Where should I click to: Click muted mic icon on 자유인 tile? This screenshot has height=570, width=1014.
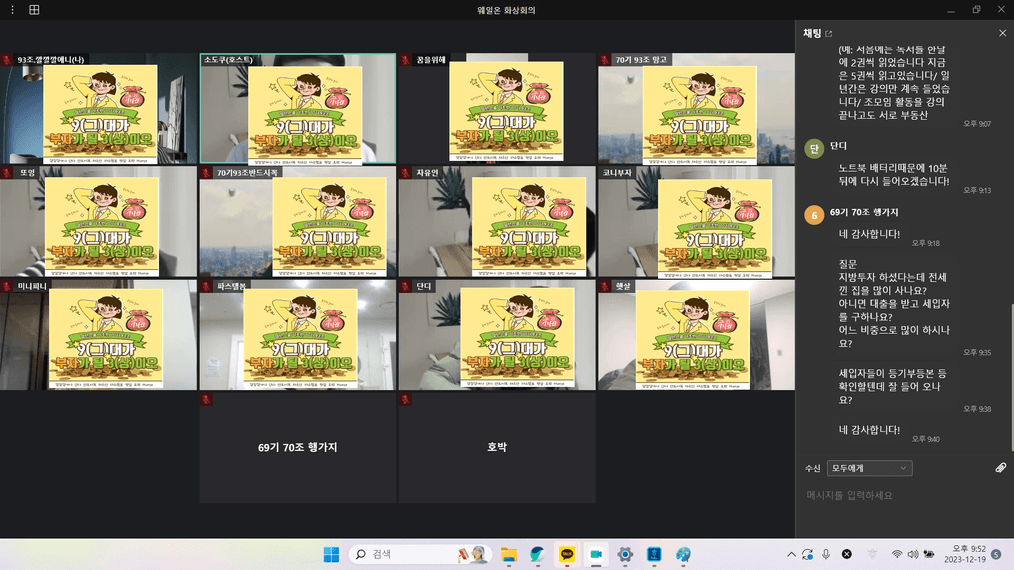point(405,173)
